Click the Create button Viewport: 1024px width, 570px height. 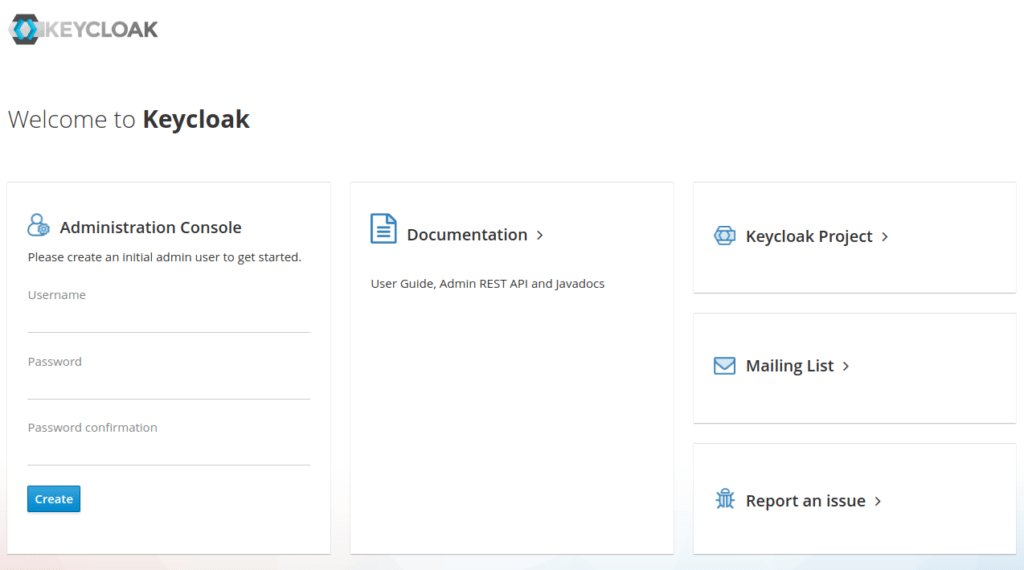click(x=54, y=499)
